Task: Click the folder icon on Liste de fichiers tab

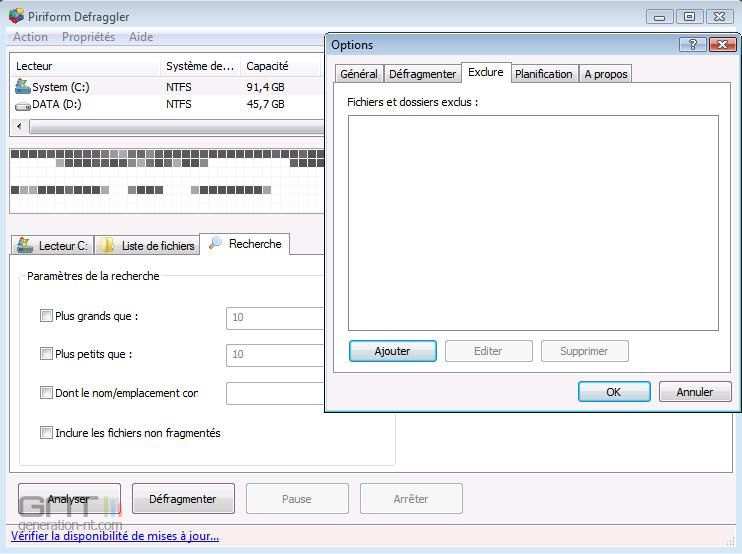Action: pos(108,245)
